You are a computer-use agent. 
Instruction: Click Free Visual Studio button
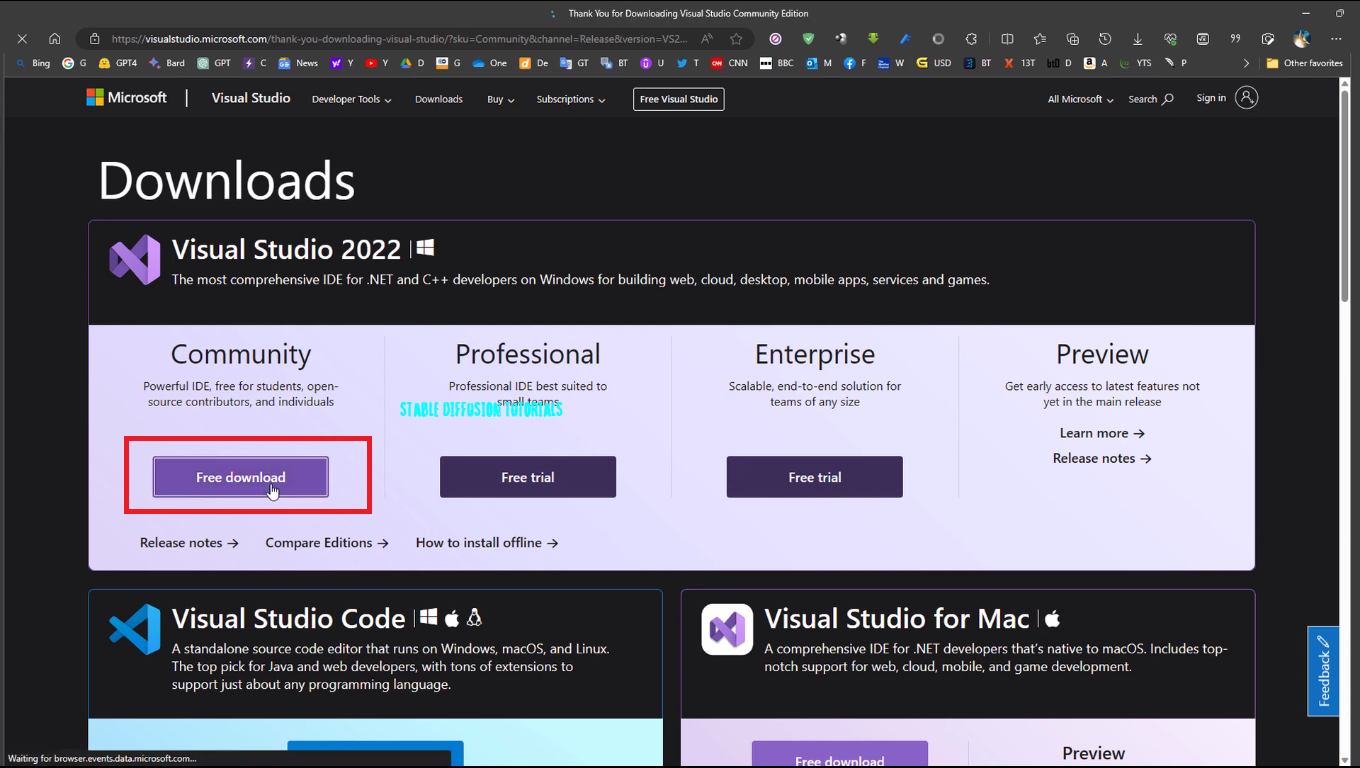(679, 99)
